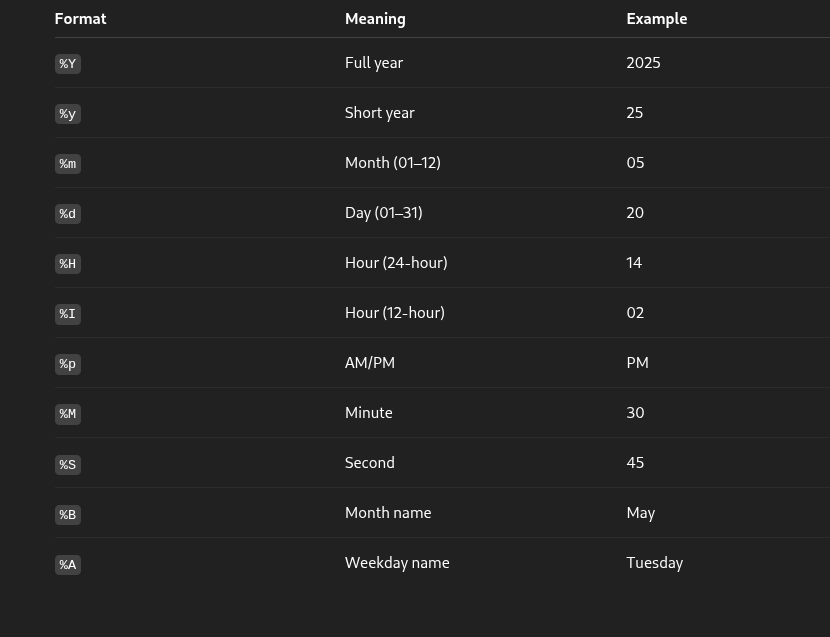
Task: Select the %A code badge
Action: [68, 564]
